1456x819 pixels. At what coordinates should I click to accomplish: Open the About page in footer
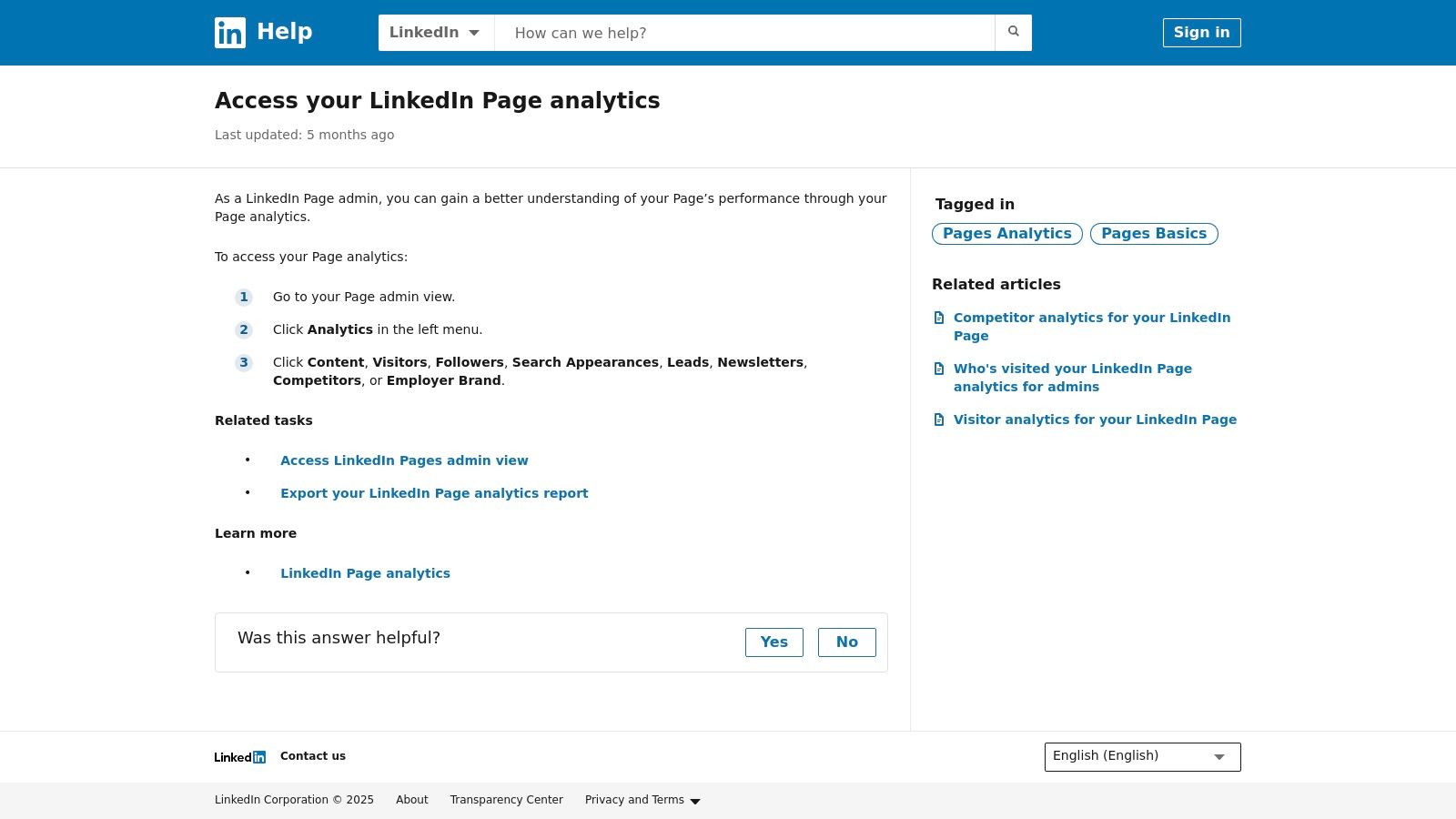(x=411, y=800)
